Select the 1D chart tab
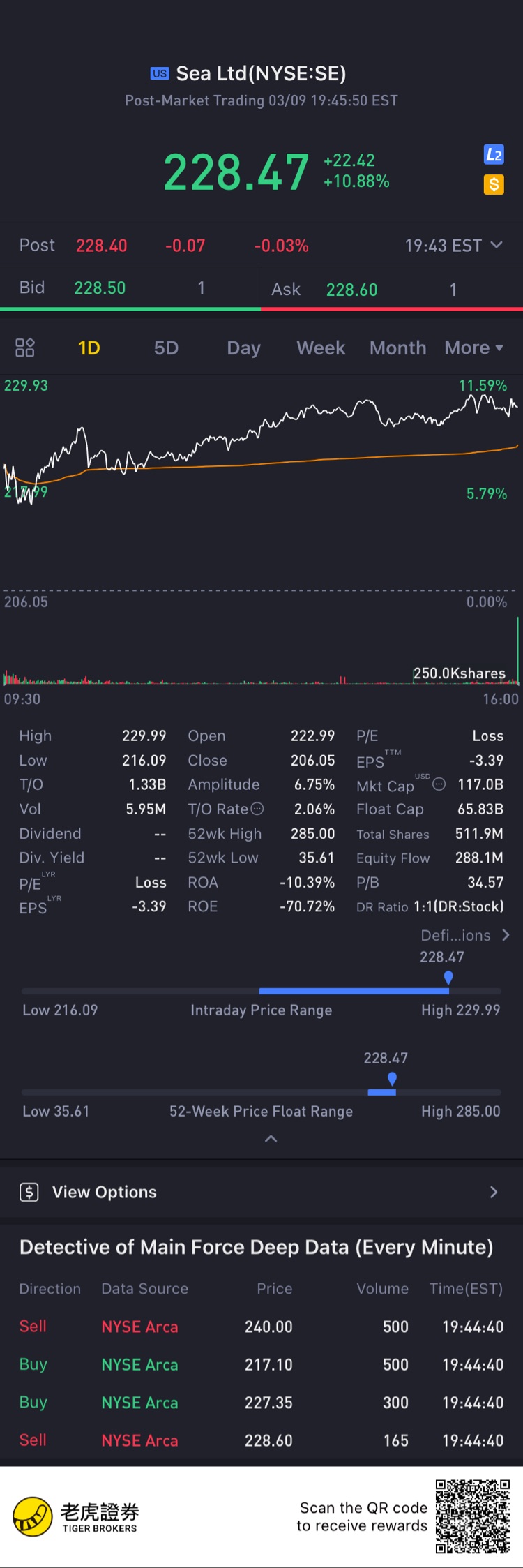 point(89,348)
